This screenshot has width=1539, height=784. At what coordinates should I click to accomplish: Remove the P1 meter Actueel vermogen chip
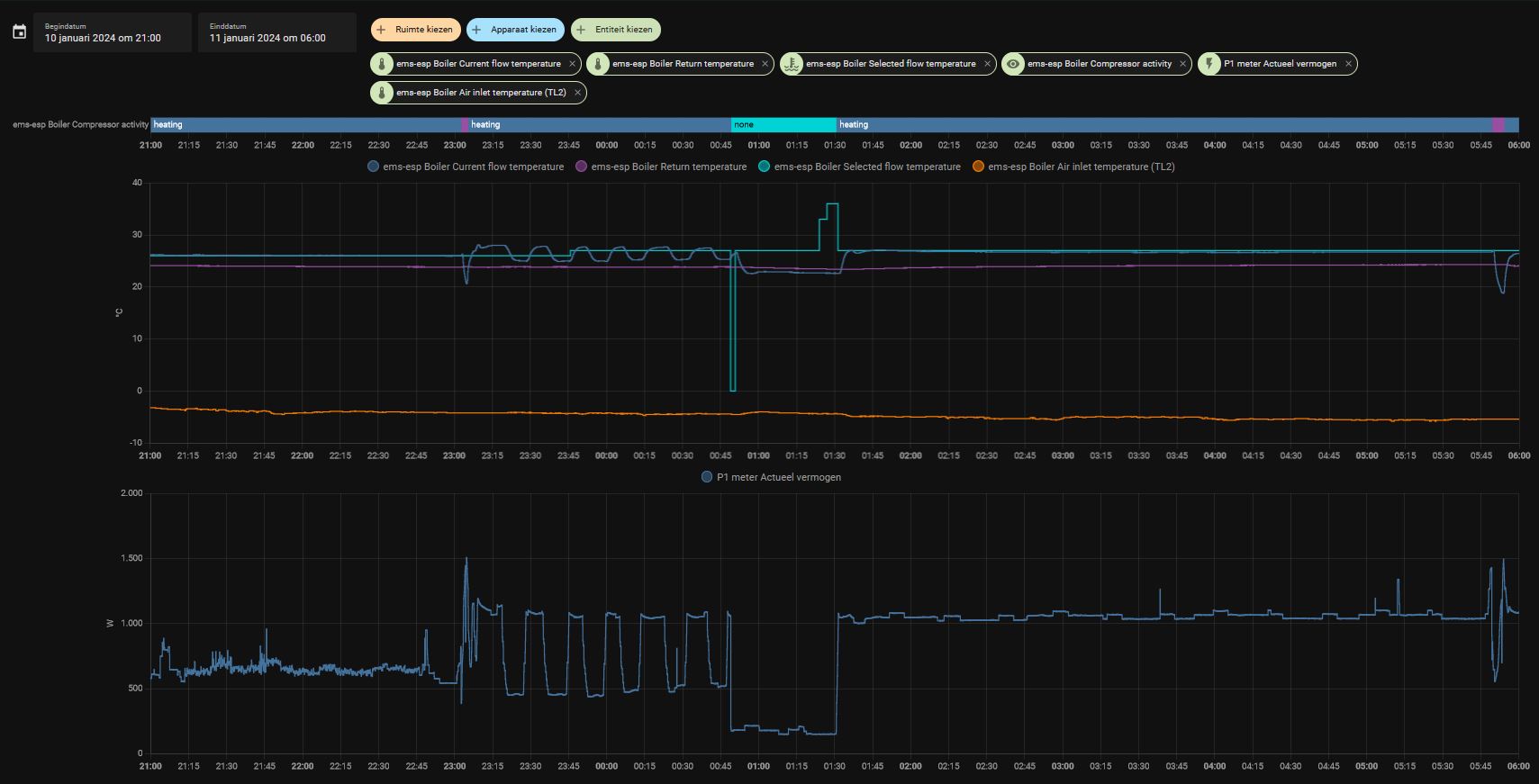click(x=1348, y=64)
